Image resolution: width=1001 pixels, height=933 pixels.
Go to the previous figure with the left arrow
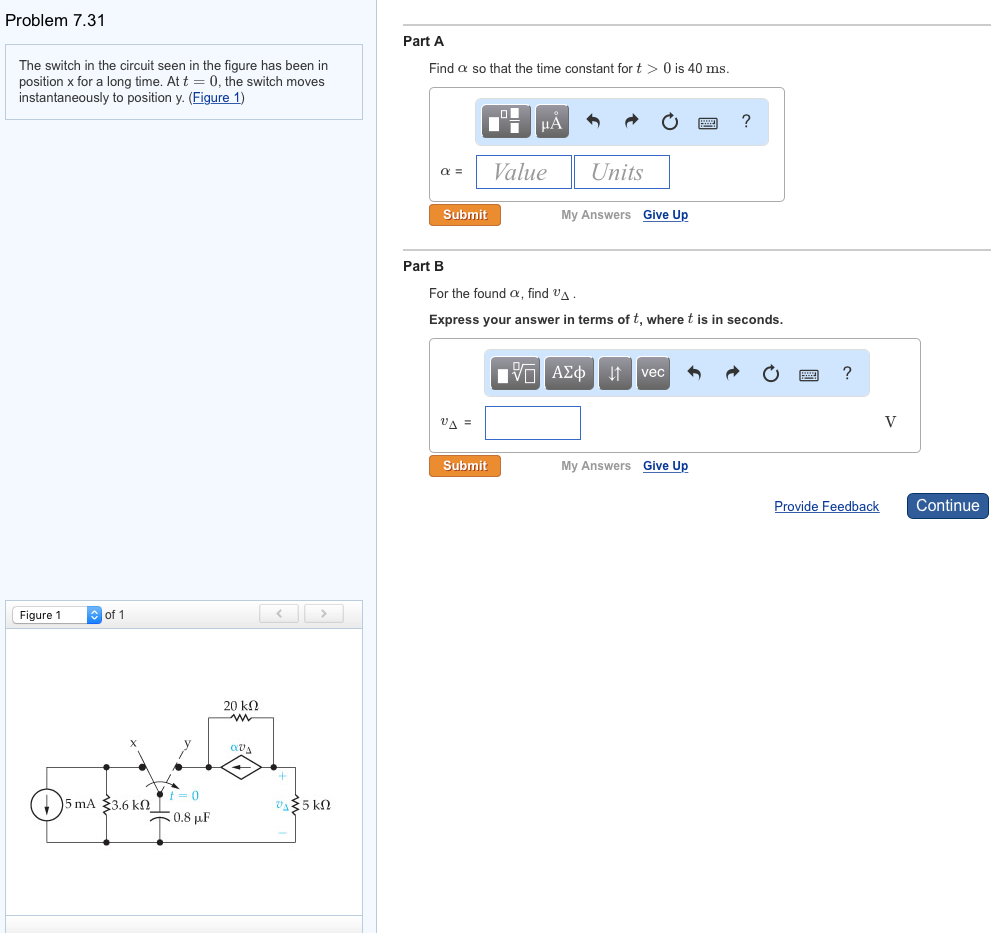point(279,613)
